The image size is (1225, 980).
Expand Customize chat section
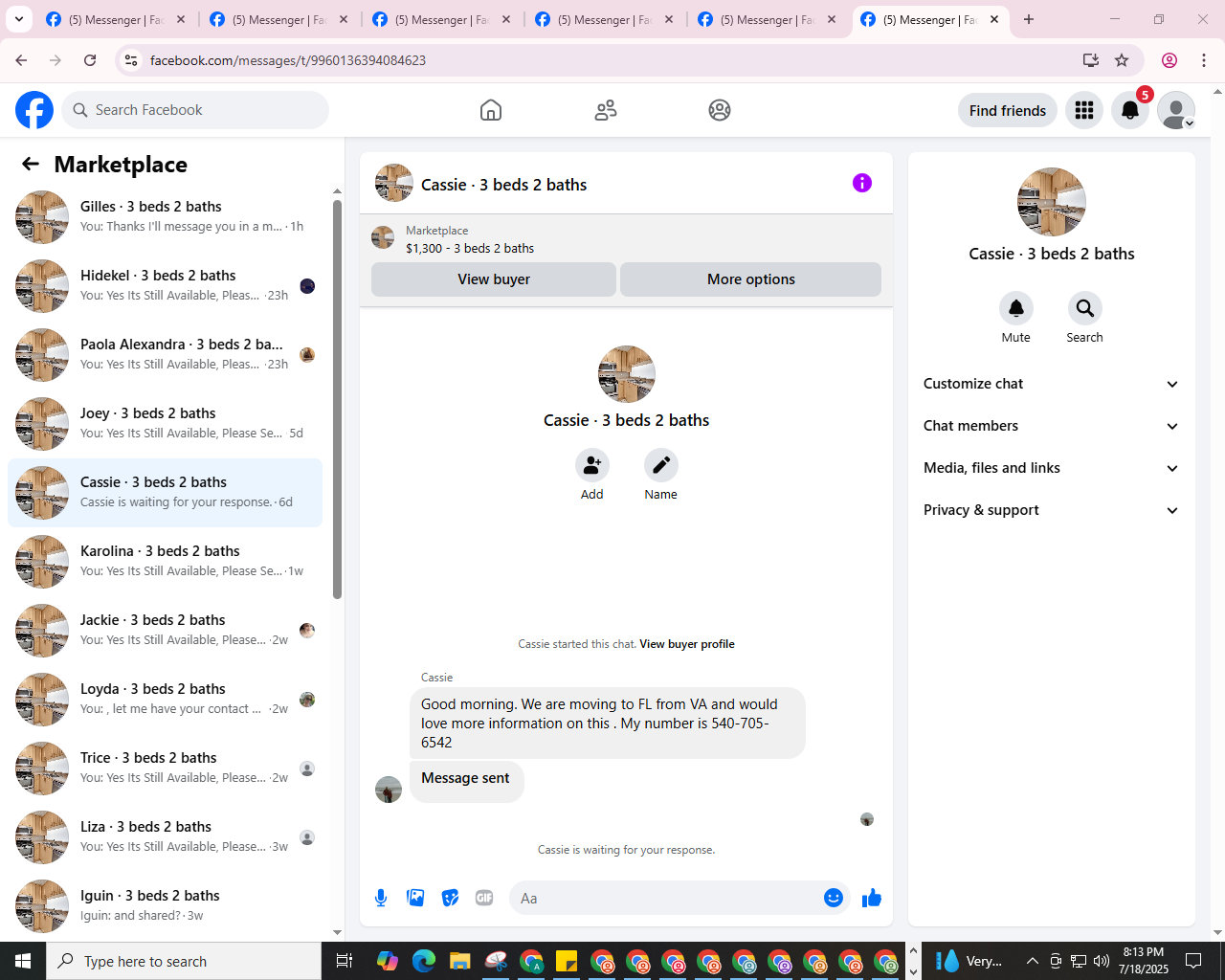coord(1052,384)
